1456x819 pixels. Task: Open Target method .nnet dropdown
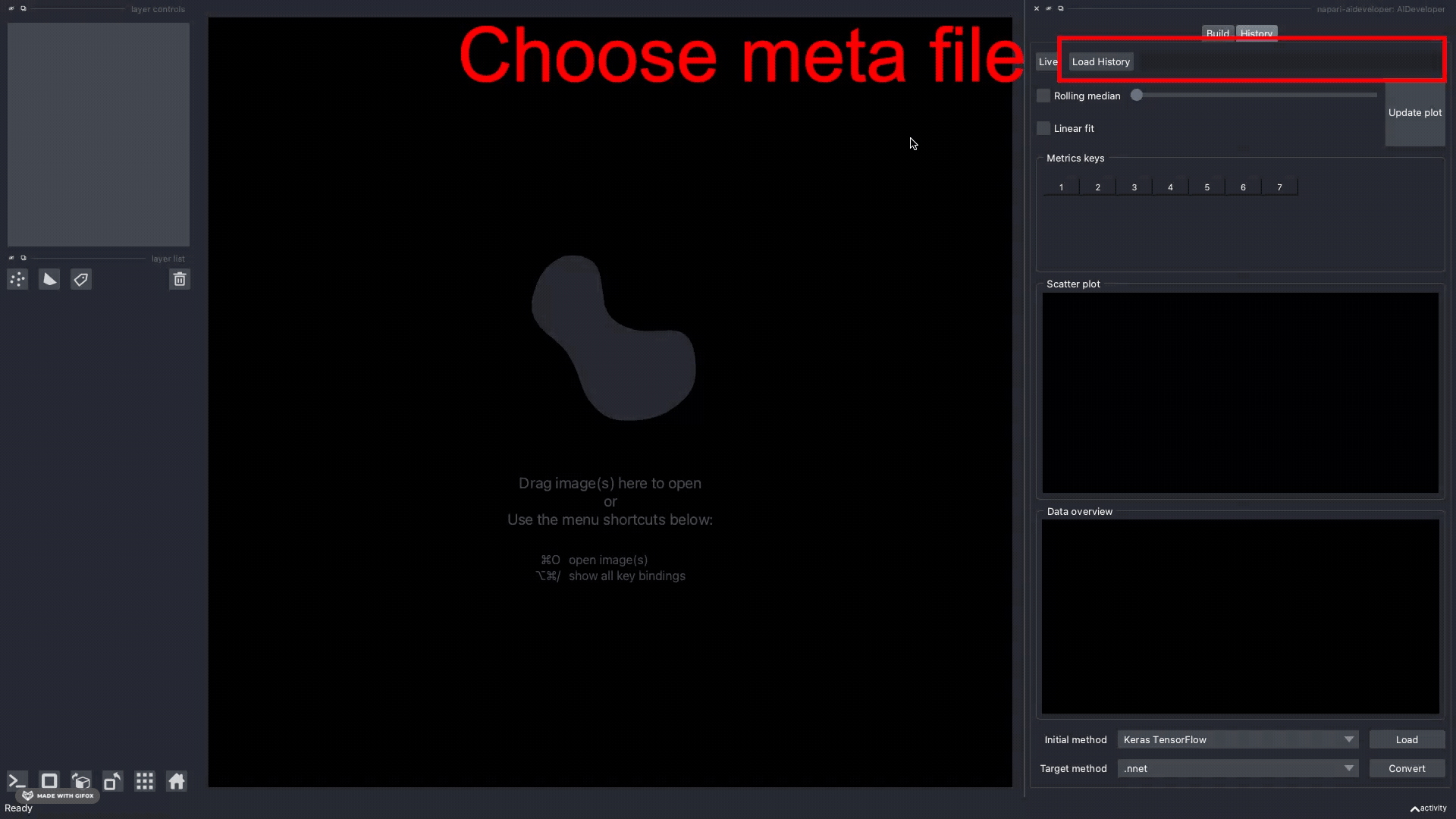(x=1237, y=768)
